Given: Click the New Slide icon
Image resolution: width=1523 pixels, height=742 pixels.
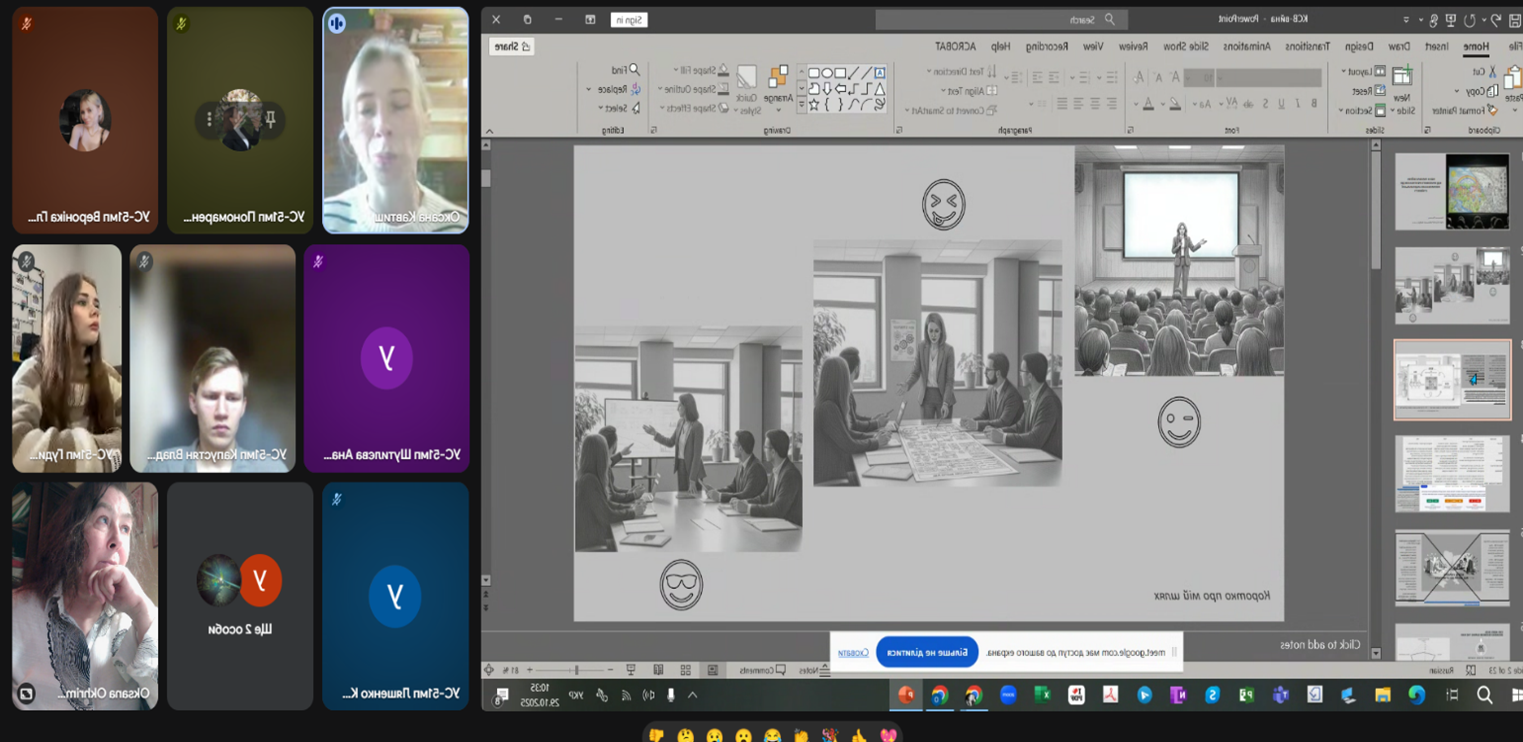Looking at the screenshot, I should pos(1402,77).
